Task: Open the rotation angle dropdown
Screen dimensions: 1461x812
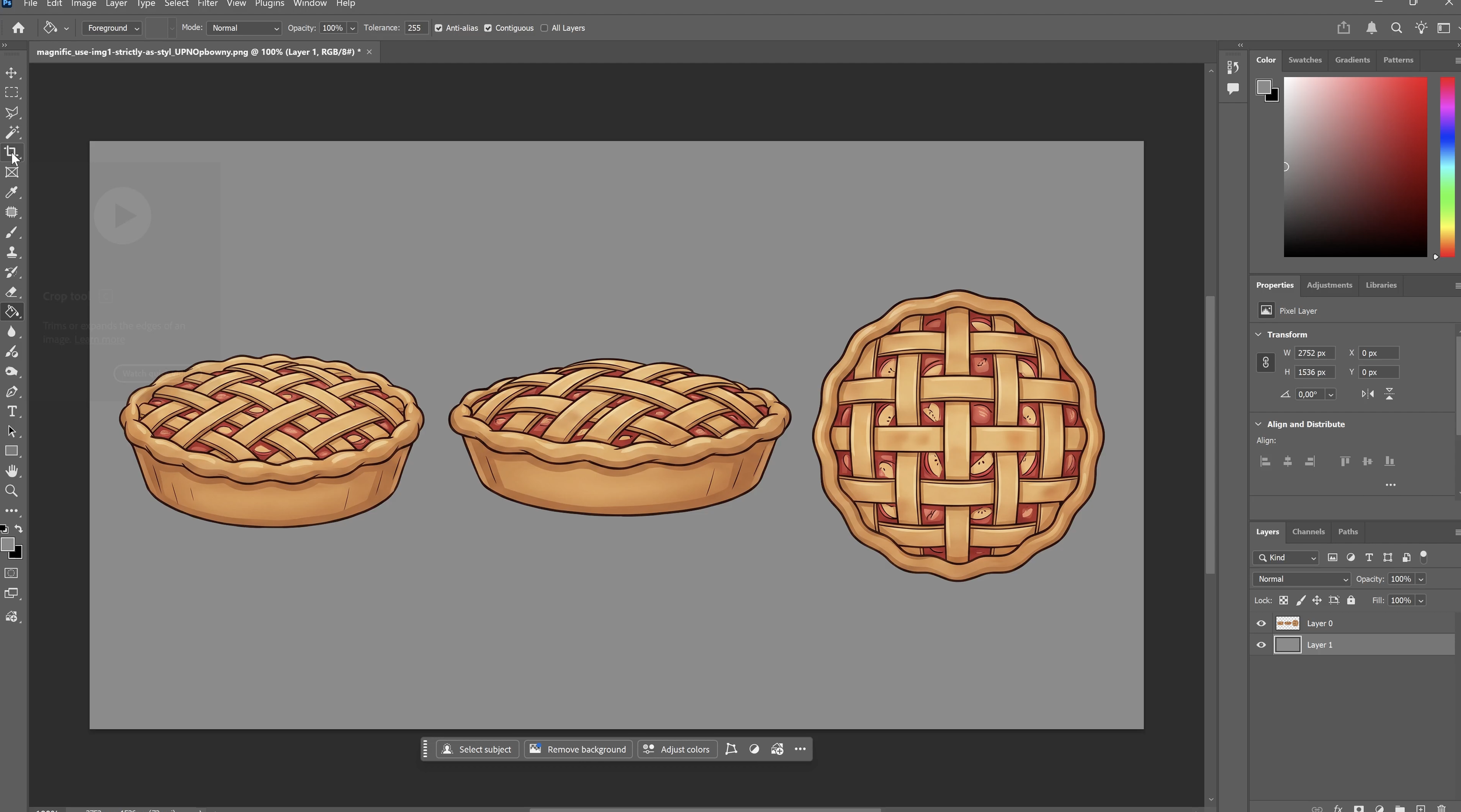Action: (1331, 394)
